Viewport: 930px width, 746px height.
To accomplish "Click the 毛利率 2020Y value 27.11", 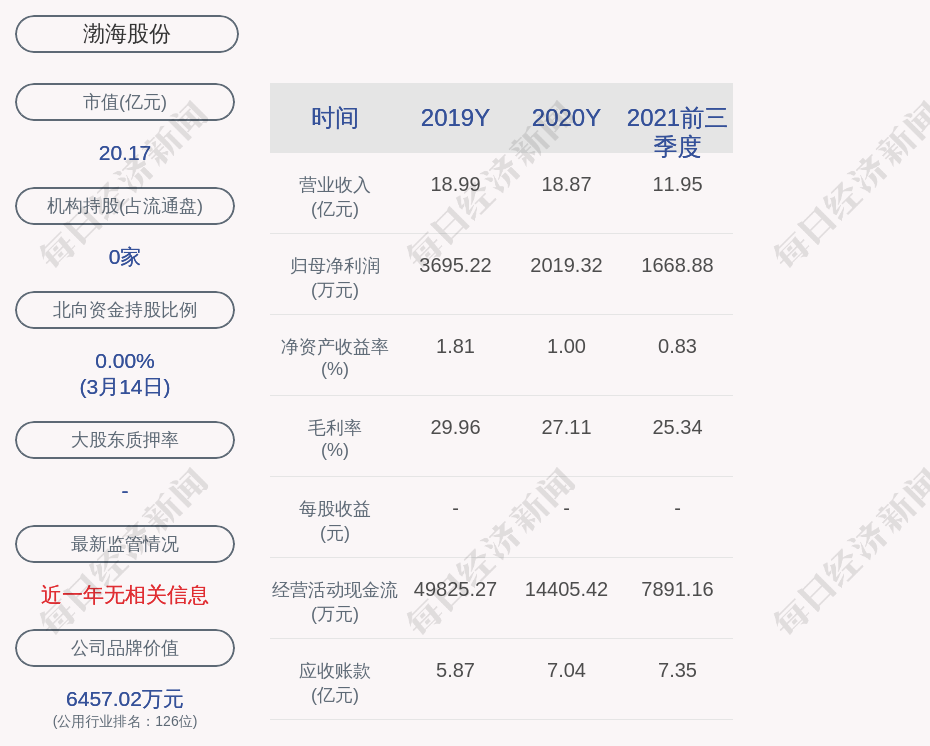I will pos(566,427).
